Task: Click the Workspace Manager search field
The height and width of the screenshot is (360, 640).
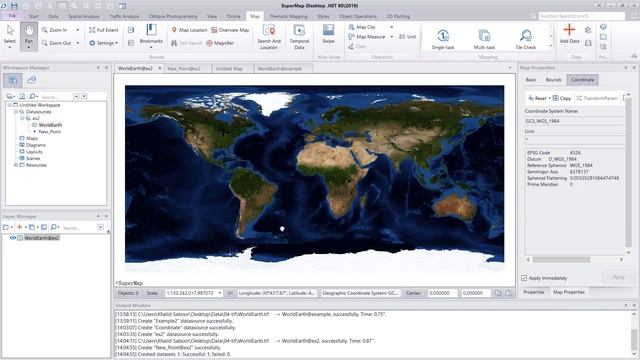Action: [56, 97]
